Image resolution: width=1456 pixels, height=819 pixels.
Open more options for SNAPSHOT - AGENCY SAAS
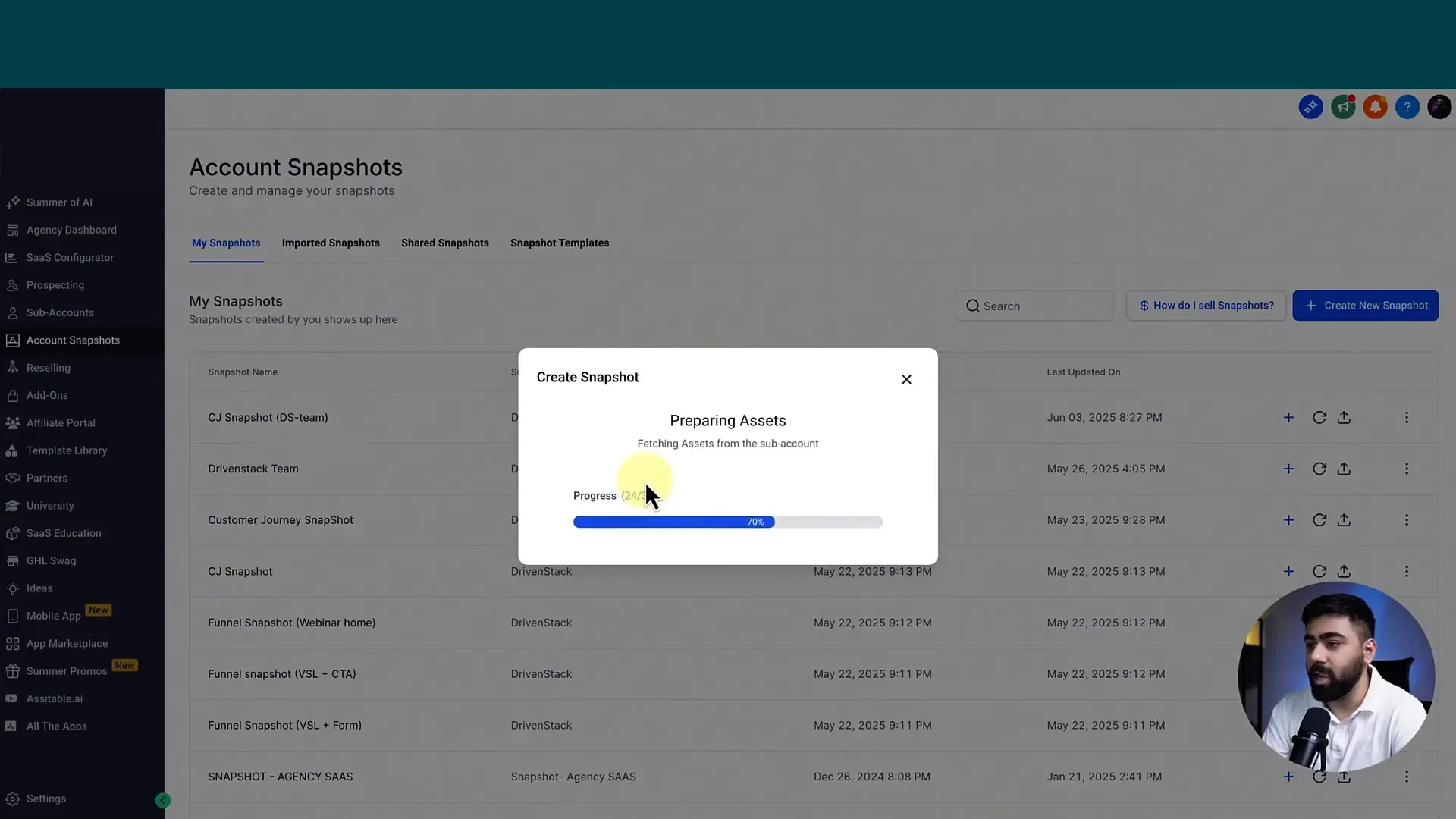[x=1407, y=777]
